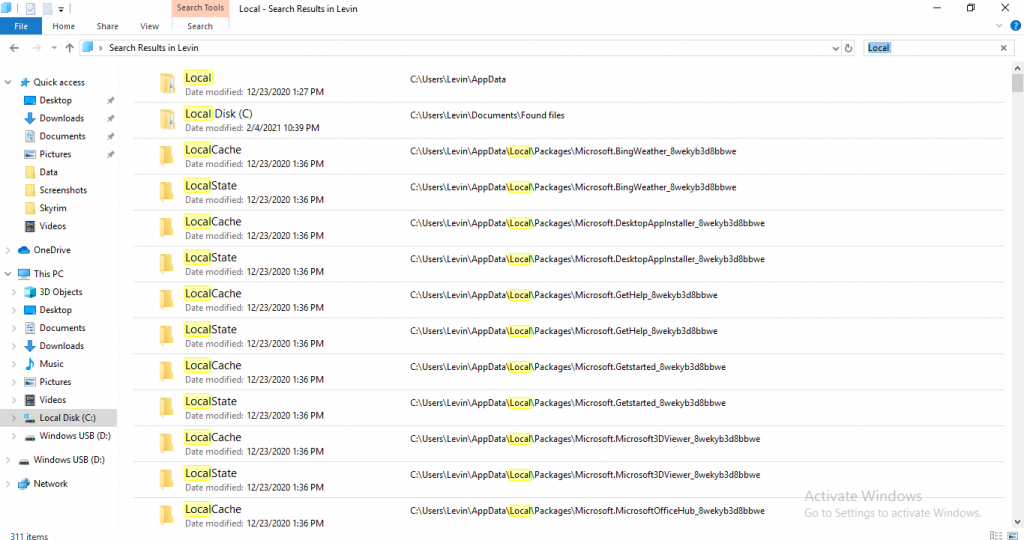Expand the 3D Objects node
1024x540 pixels.
tap(14, 292)
